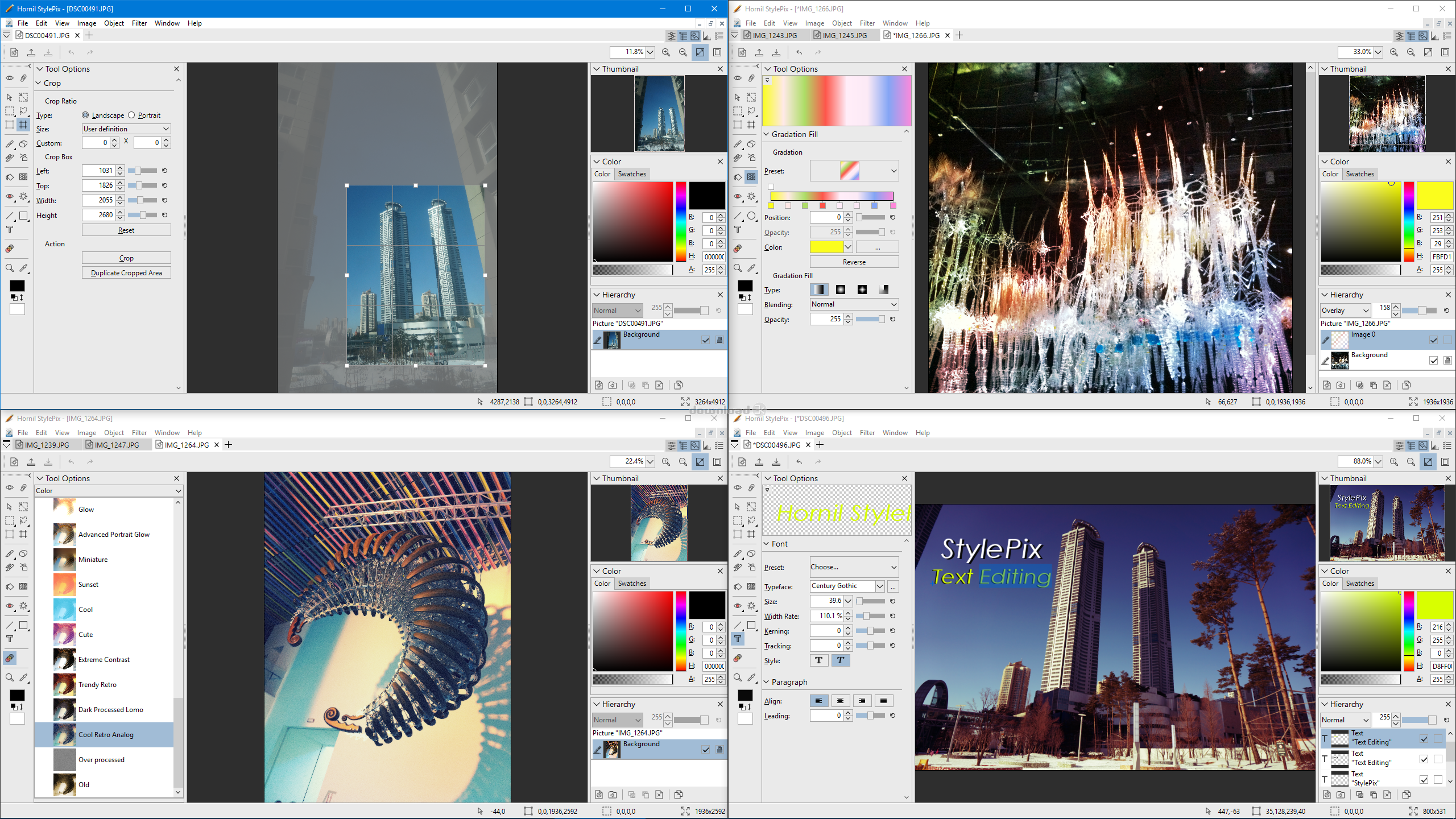Toggle italic style button in DSC00496.JPG Font section
The width and height of the screenshot is (1456, 819).
click(841, 660)
